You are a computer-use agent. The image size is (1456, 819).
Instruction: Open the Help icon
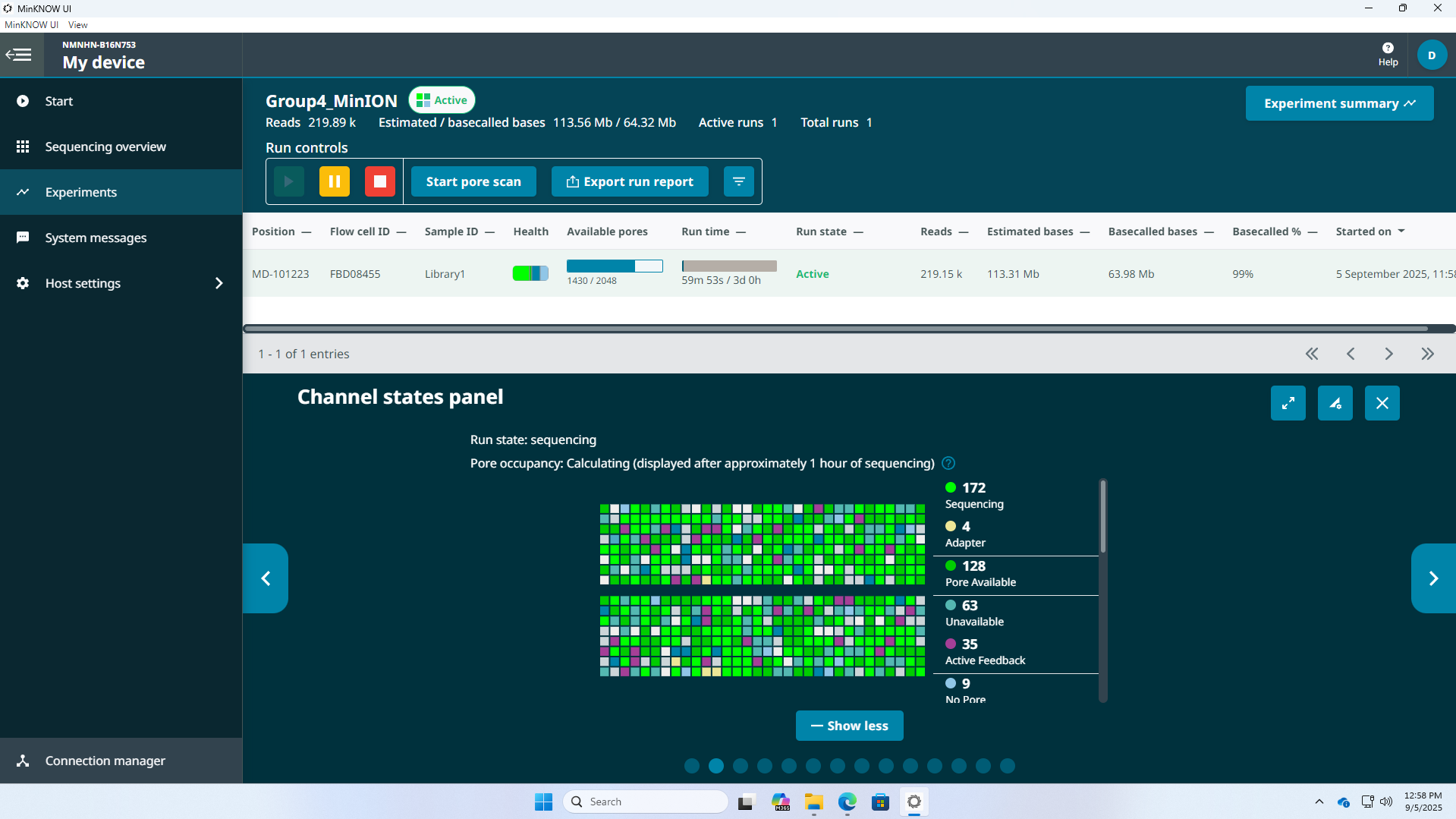[x=1388, y=55]
